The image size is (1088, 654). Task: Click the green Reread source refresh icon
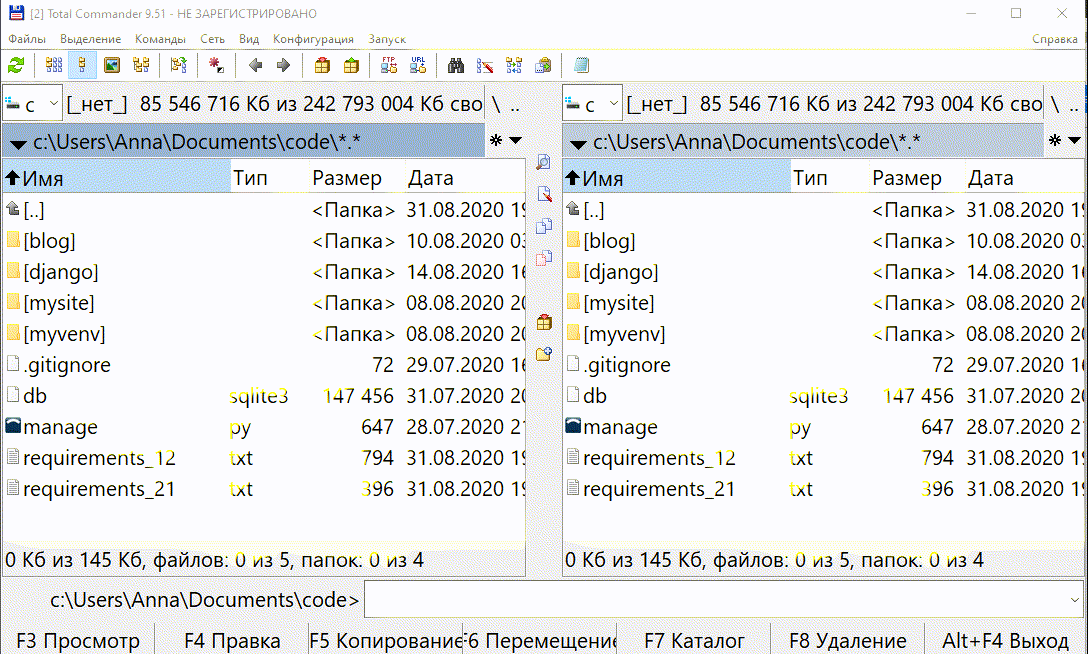point(16,66)
